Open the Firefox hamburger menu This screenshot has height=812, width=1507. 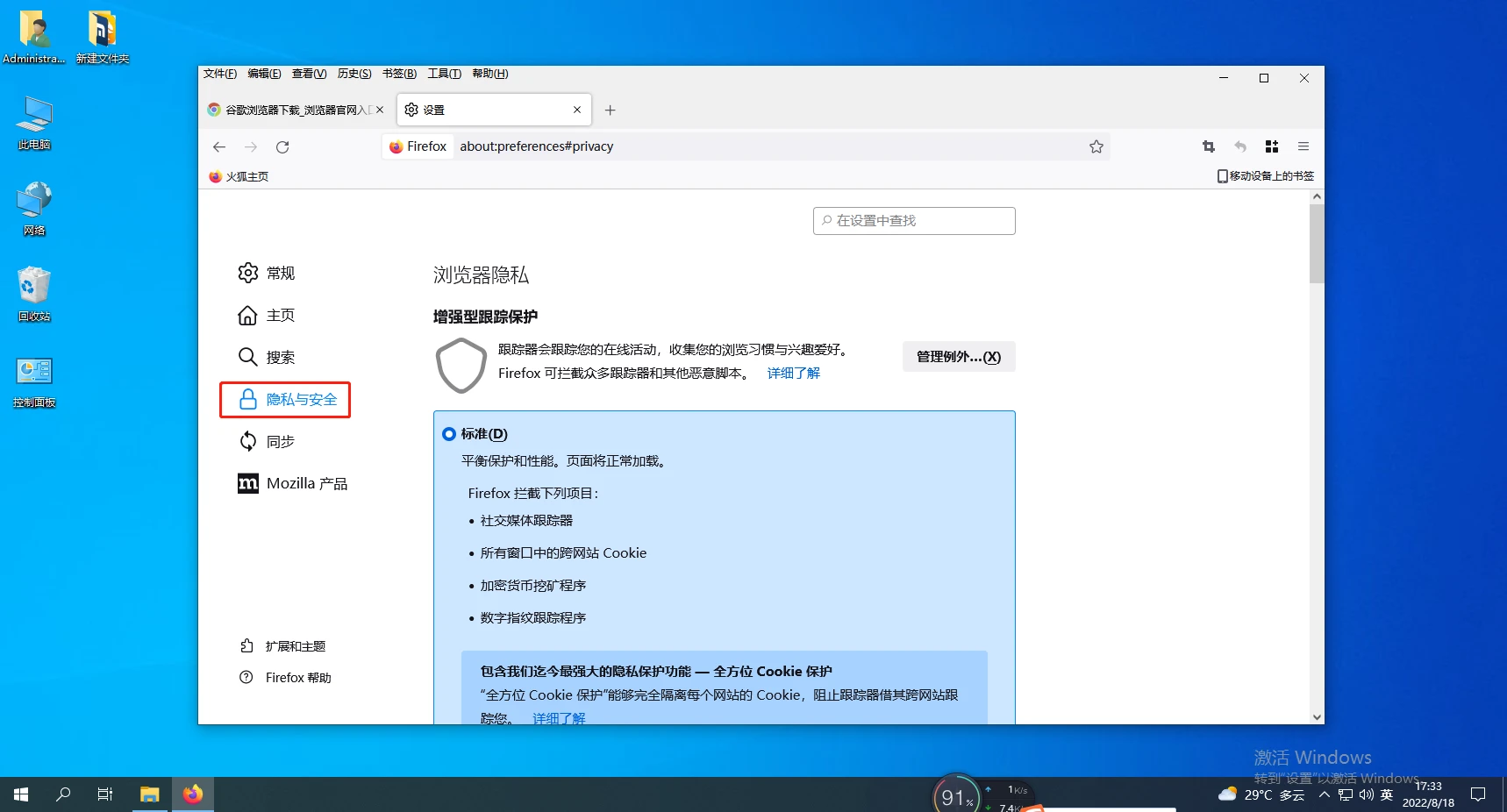[x=1303, y=146]
